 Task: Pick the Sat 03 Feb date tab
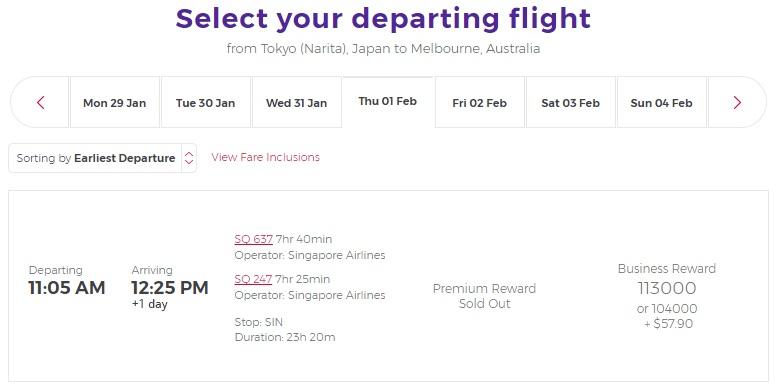click(570, 103)
